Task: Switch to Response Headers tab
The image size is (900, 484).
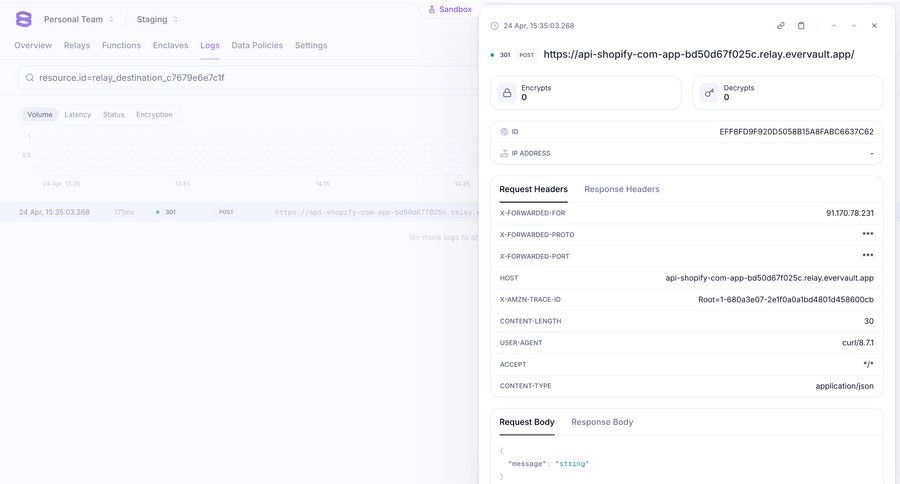Action: point(622,189)
